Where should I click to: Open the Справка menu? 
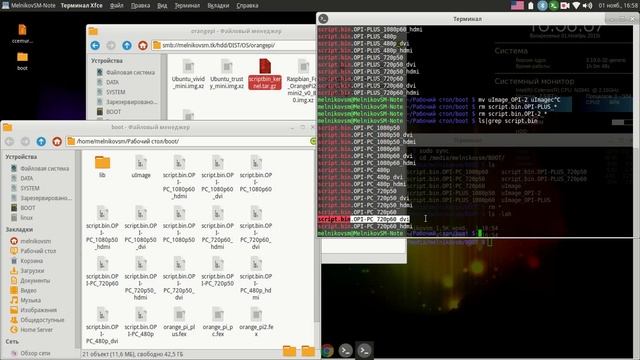tap(247, 6)
